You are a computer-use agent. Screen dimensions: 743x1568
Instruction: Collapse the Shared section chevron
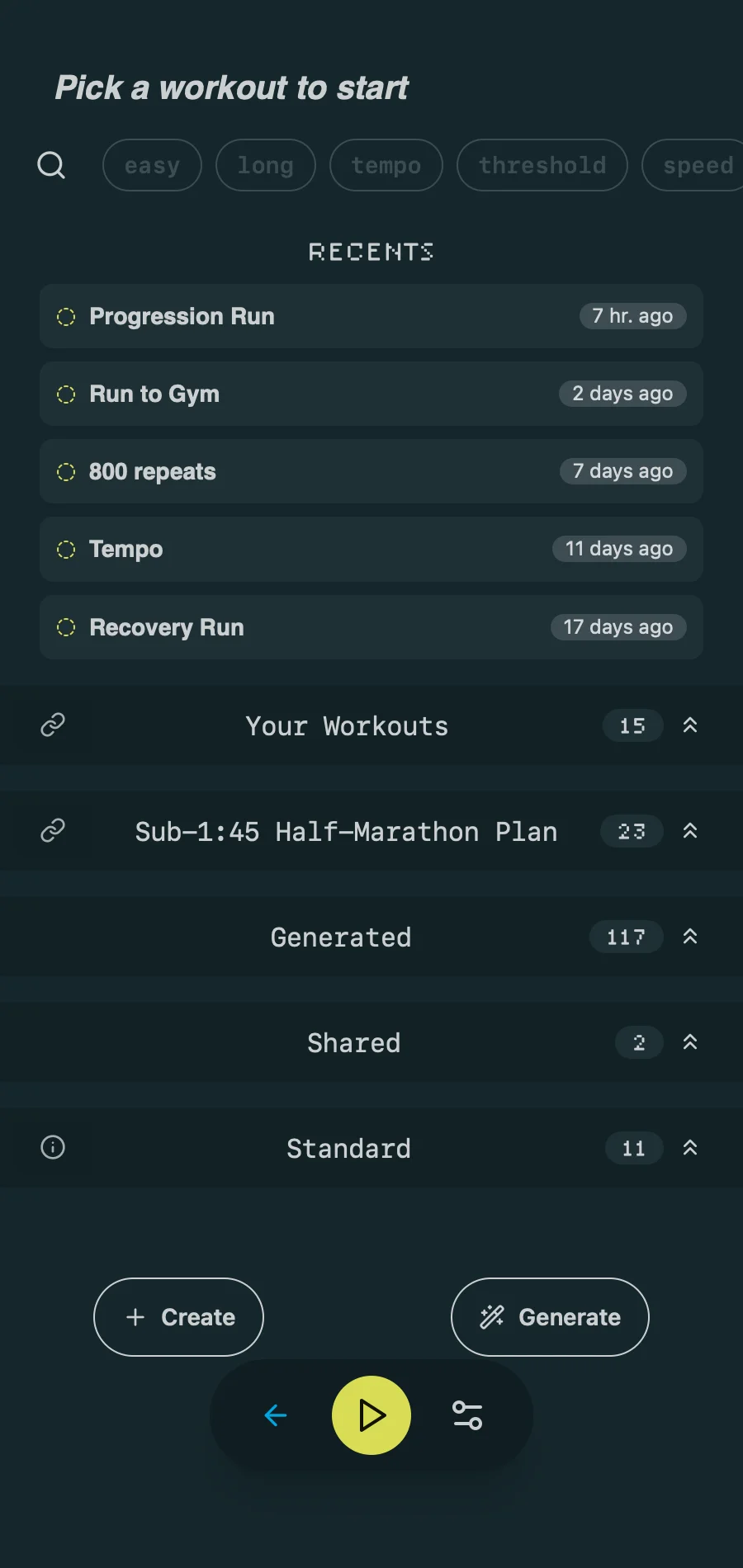point(690,1042)
